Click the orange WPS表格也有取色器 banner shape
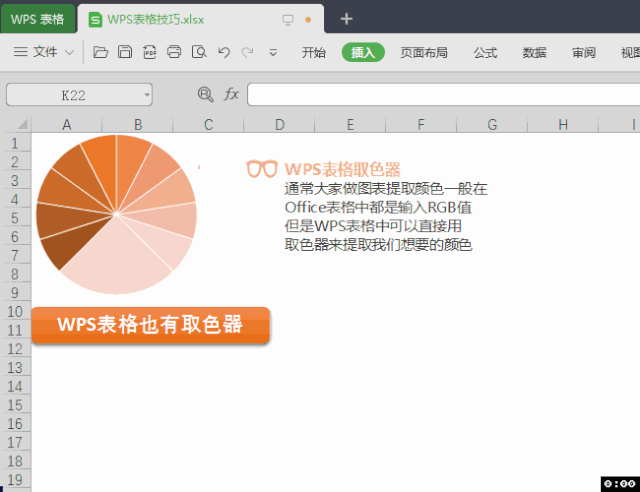 coord(150,325)
